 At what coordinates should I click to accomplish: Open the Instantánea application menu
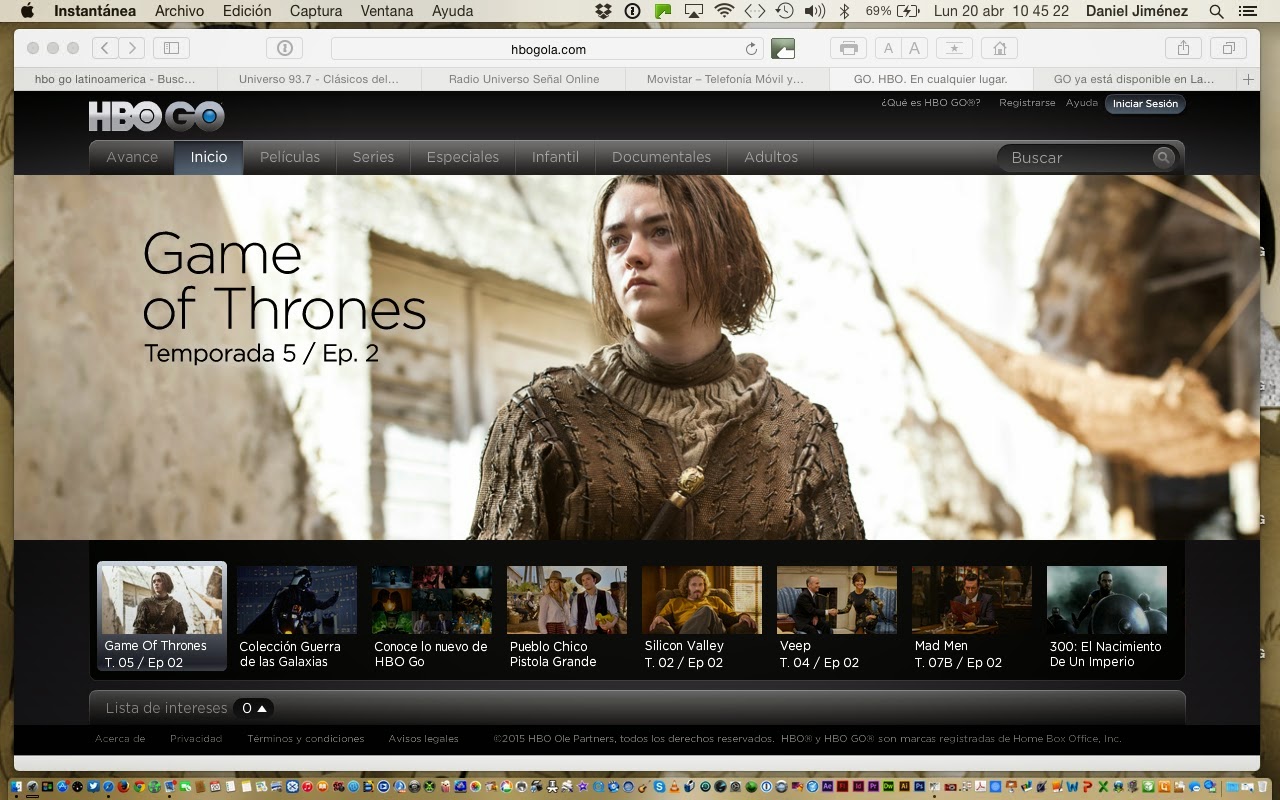coord(95,11)
